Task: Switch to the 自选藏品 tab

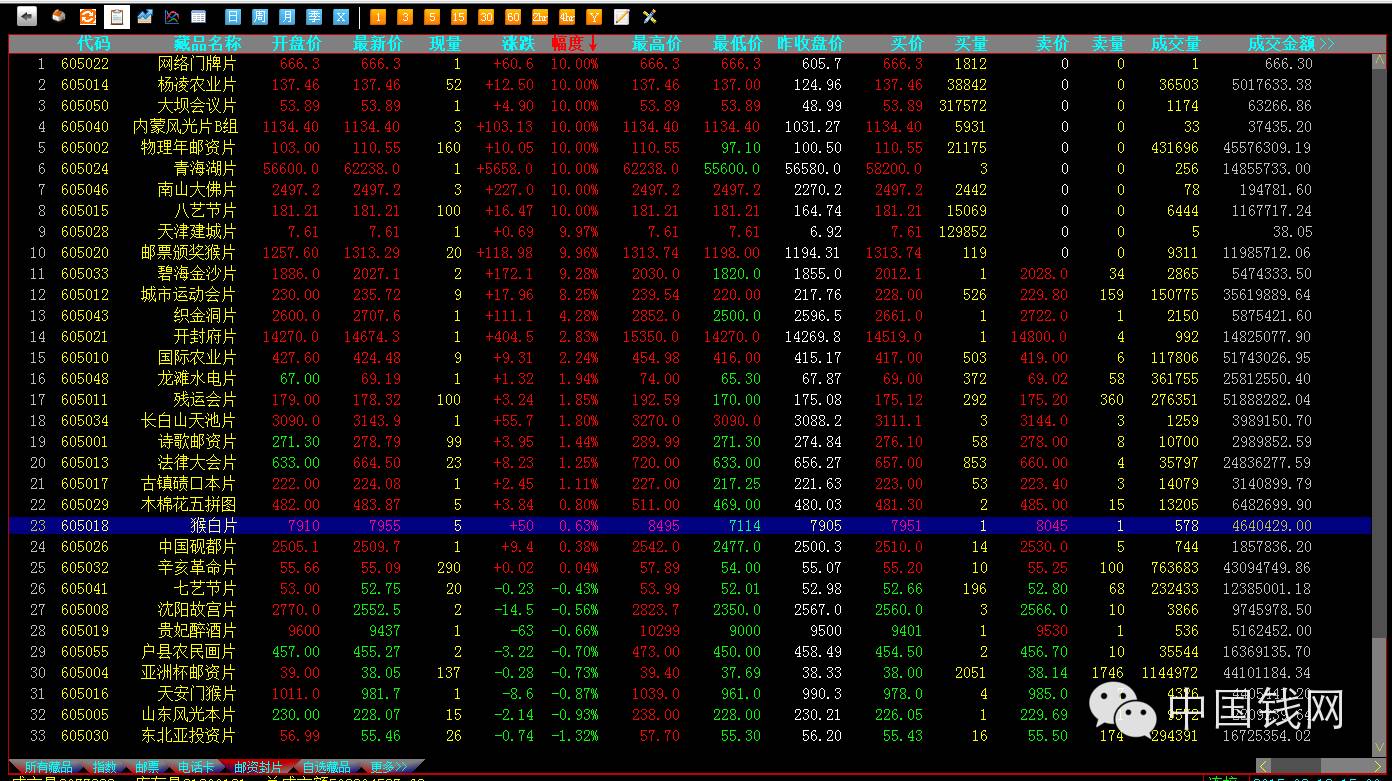Action: pyautogui.click(x=326, y=767)
